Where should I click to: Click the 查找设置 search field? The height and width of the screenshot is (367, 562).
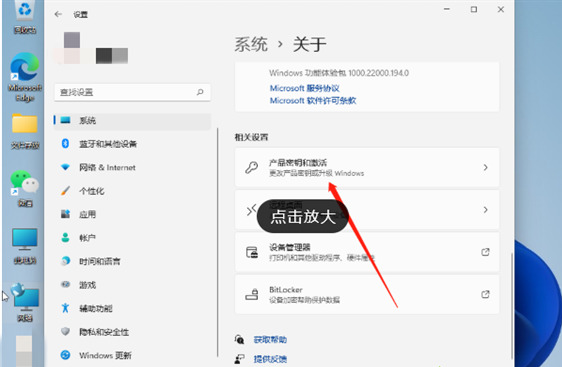pos(132,92)
